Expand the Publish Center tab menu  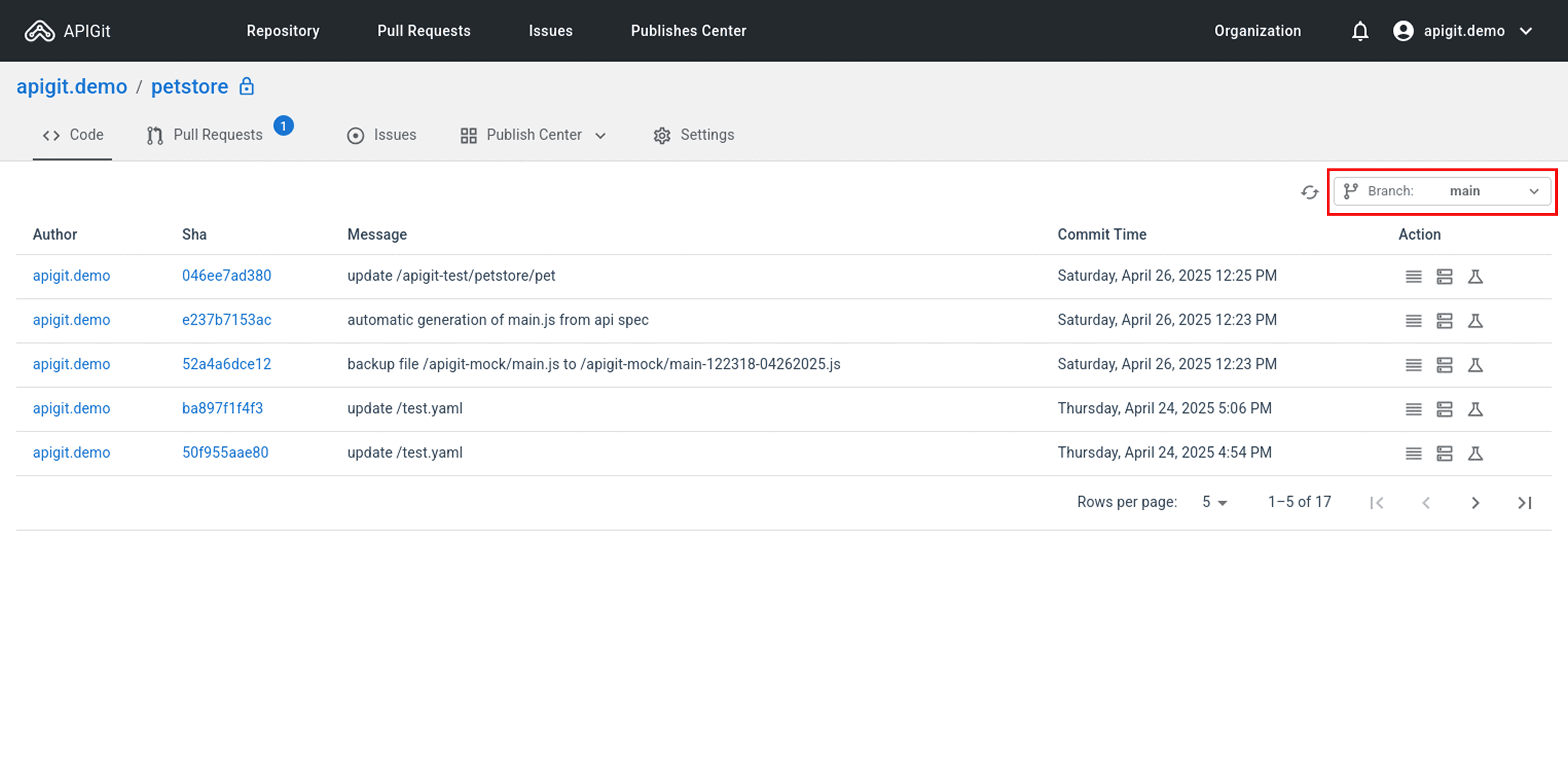tap(600, 136)
